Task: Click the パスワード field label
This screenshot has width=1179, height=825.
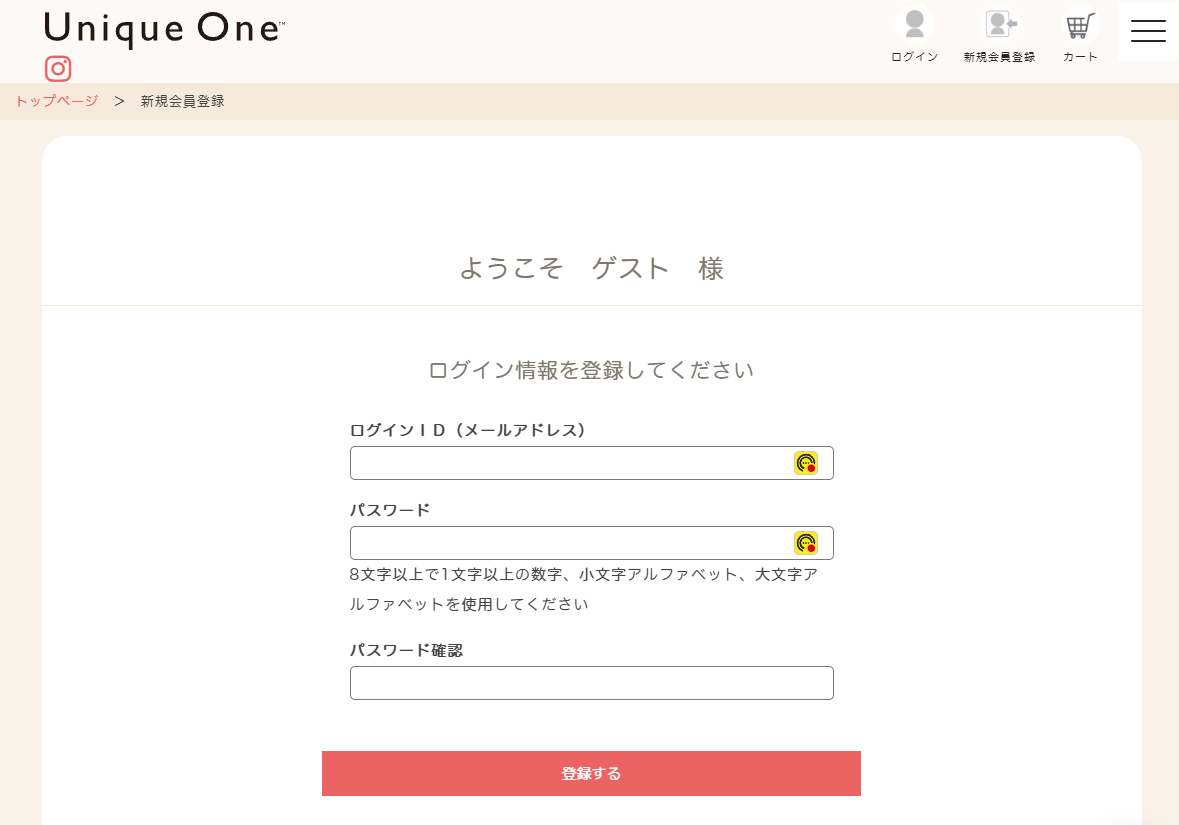Action: tap(390, 510)
